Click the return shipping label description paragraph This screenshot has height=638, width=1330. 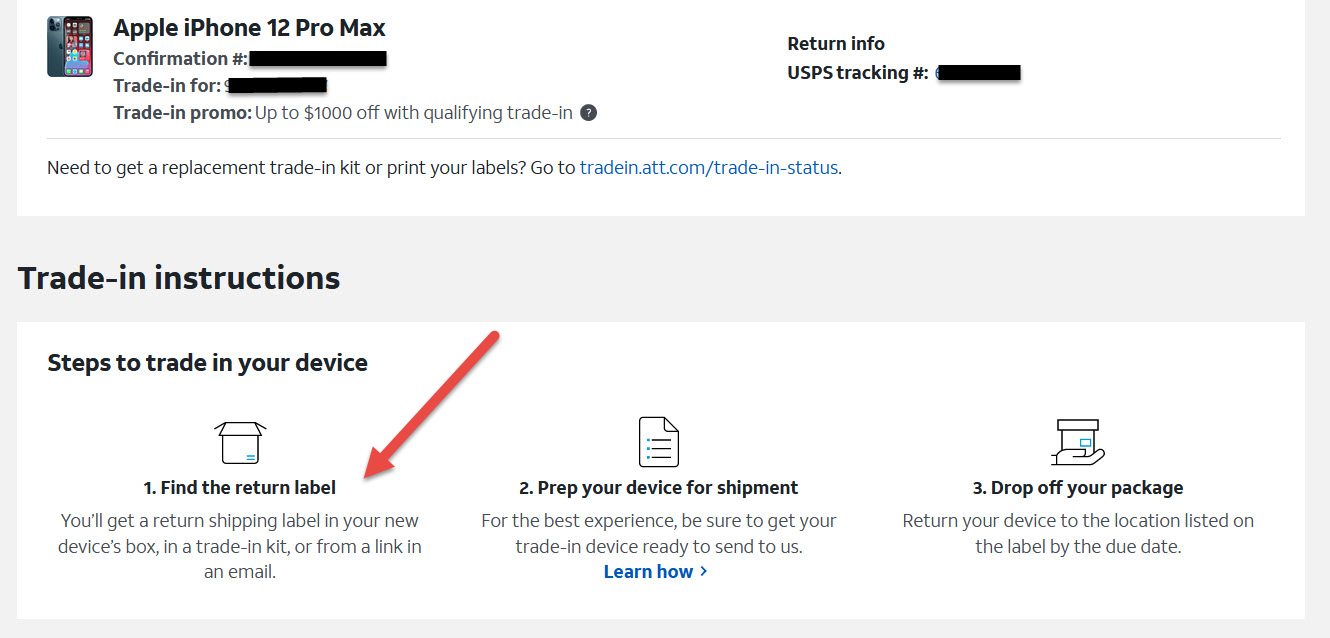[240, 547]
